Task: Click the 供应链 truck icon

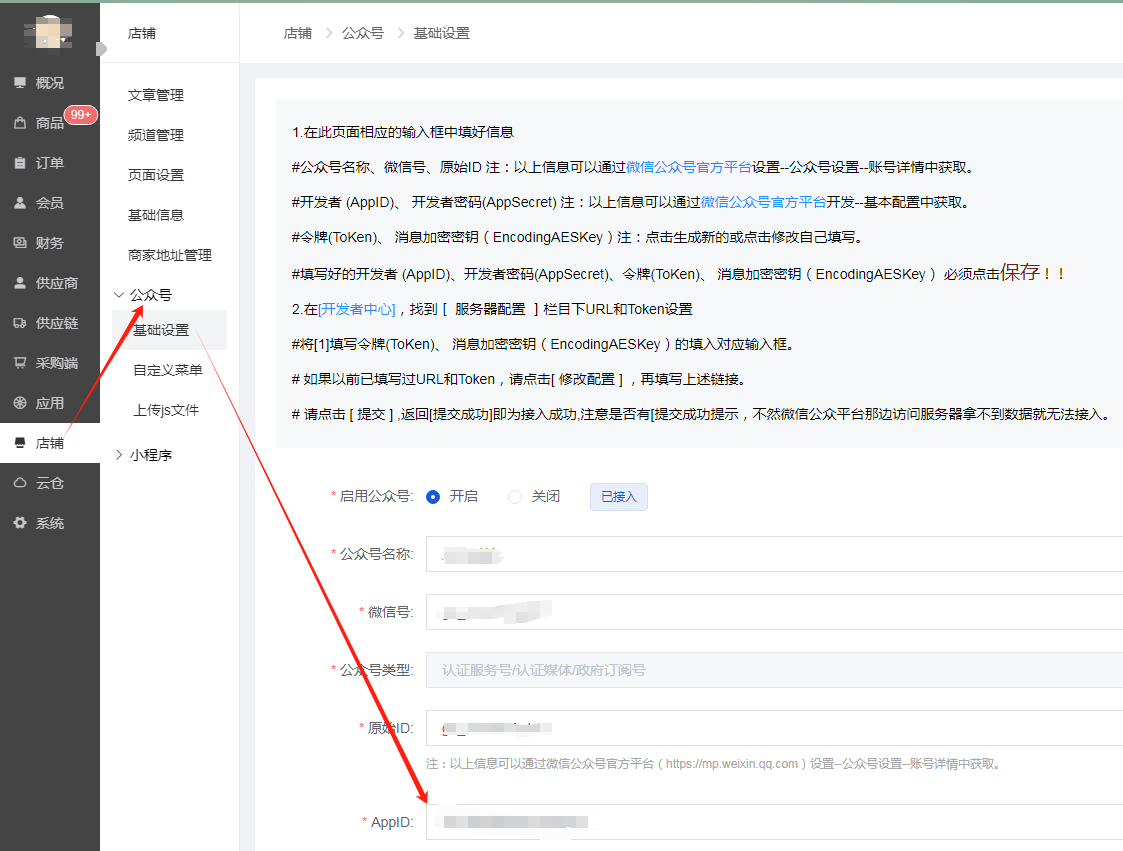Action: click(20, 323)
